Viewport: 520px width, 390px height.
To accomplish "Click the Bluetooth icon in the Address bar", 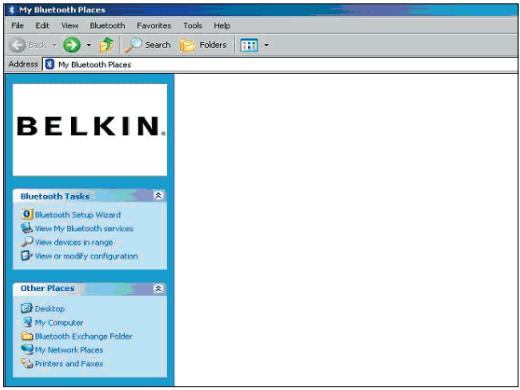I will pyautogui.click(x=50, y=64).
